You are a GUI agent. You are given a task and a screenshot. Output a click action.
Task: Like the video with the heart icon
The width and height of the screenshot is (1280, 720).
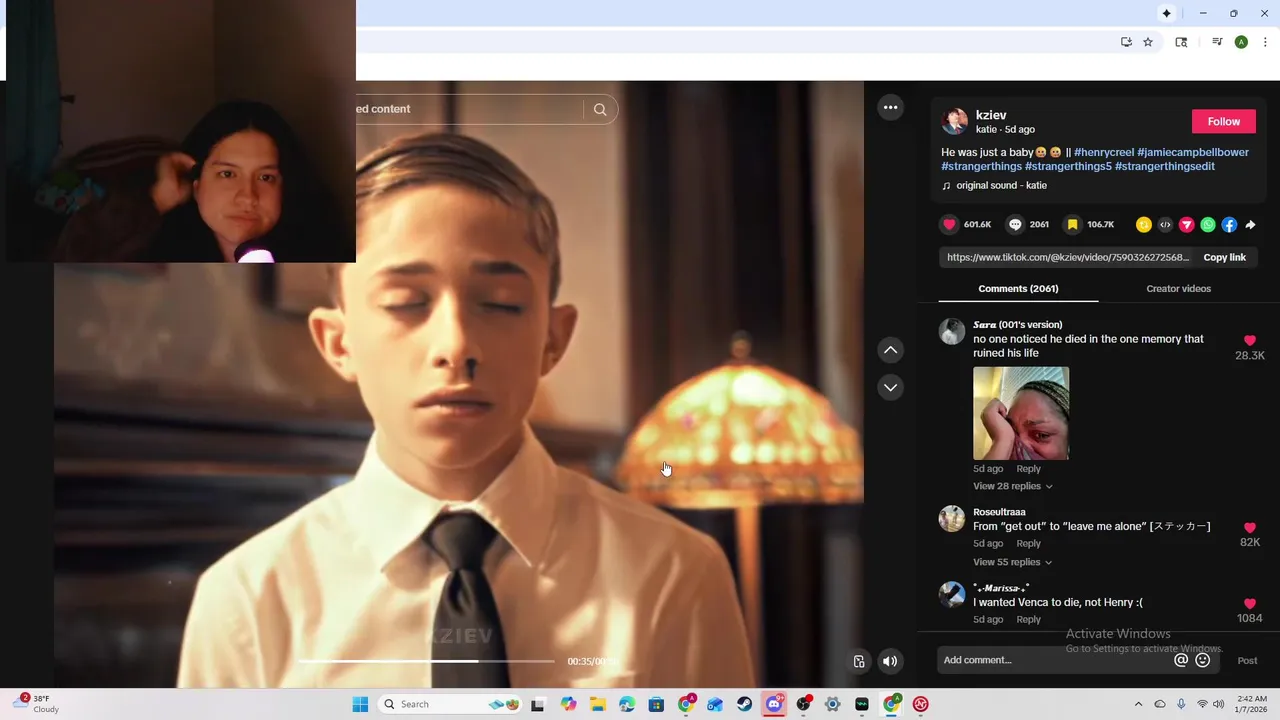pyautogui.click(x=950, y=225)
